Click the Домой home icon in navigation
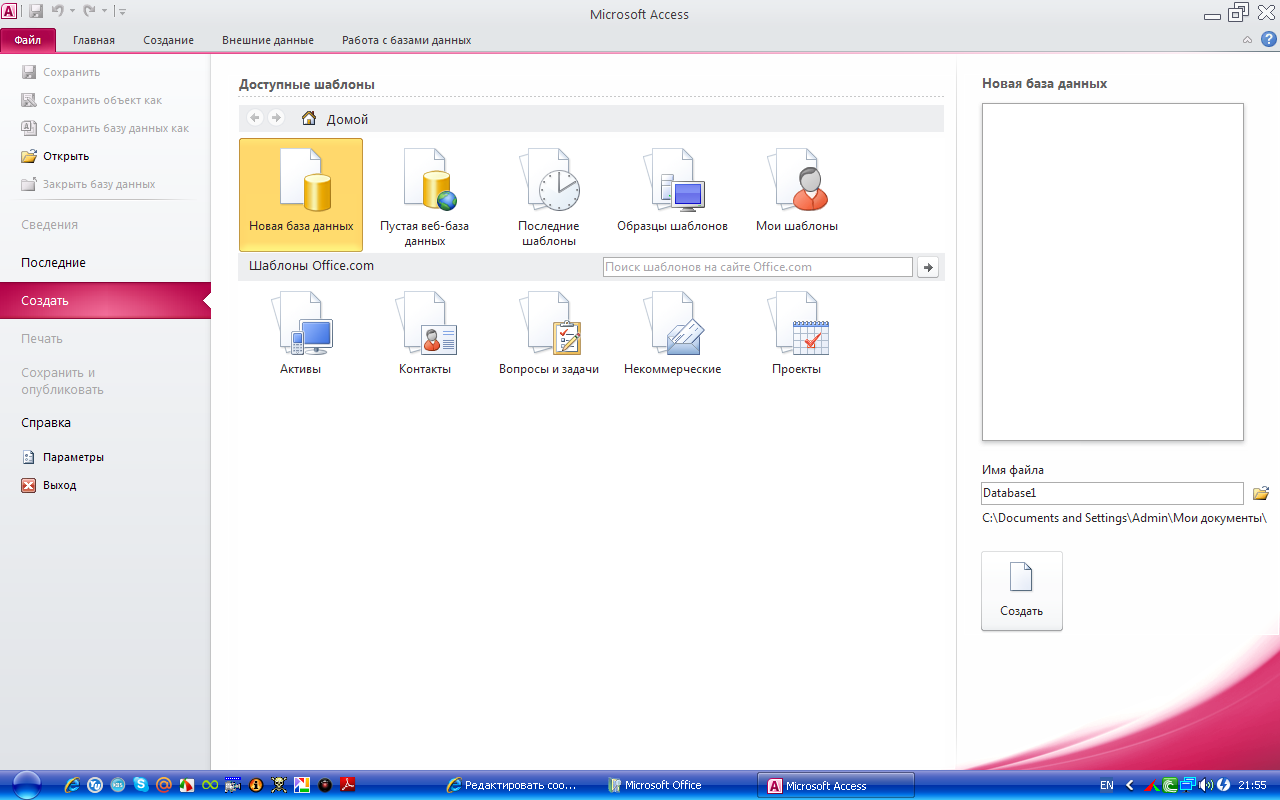 pyautogui.click(x=309, y=118)
